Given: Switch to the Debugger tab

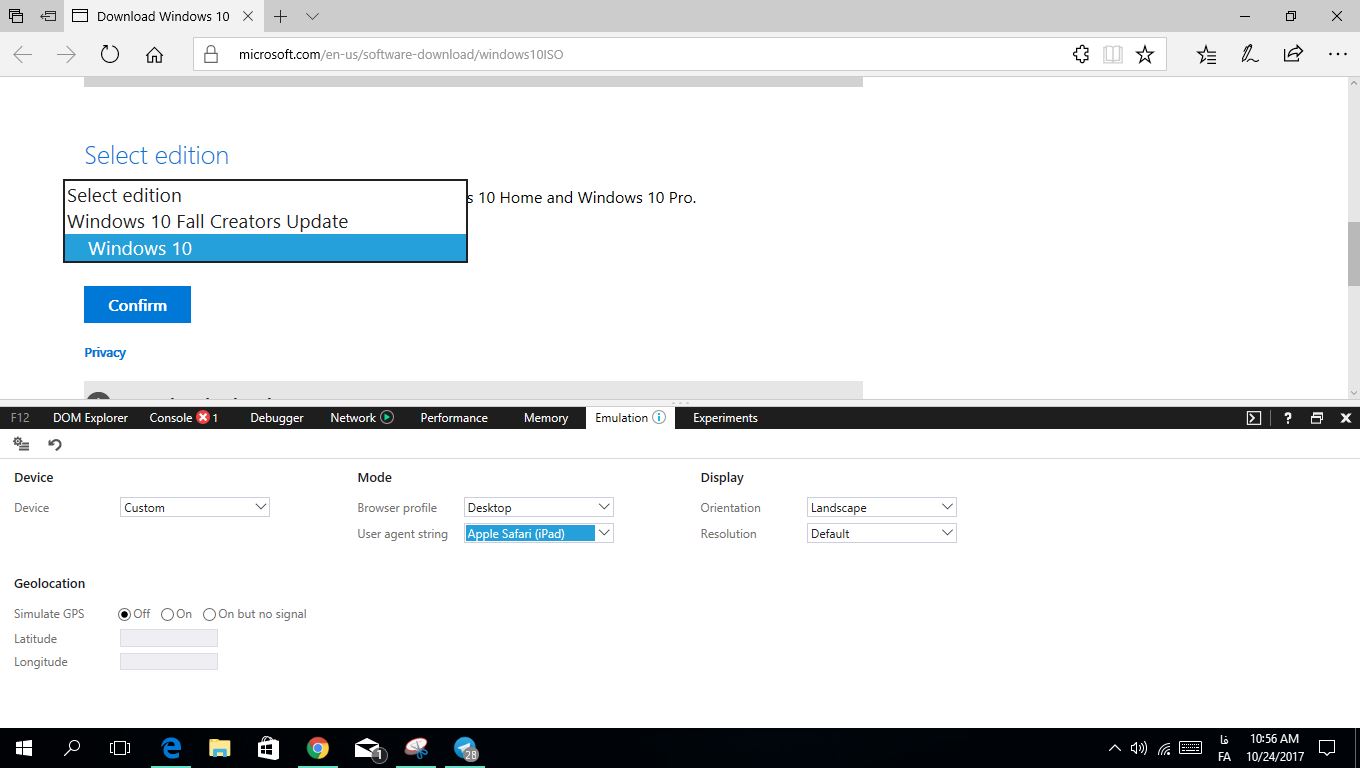Looking at the screenshot, I should coord(277,418).
